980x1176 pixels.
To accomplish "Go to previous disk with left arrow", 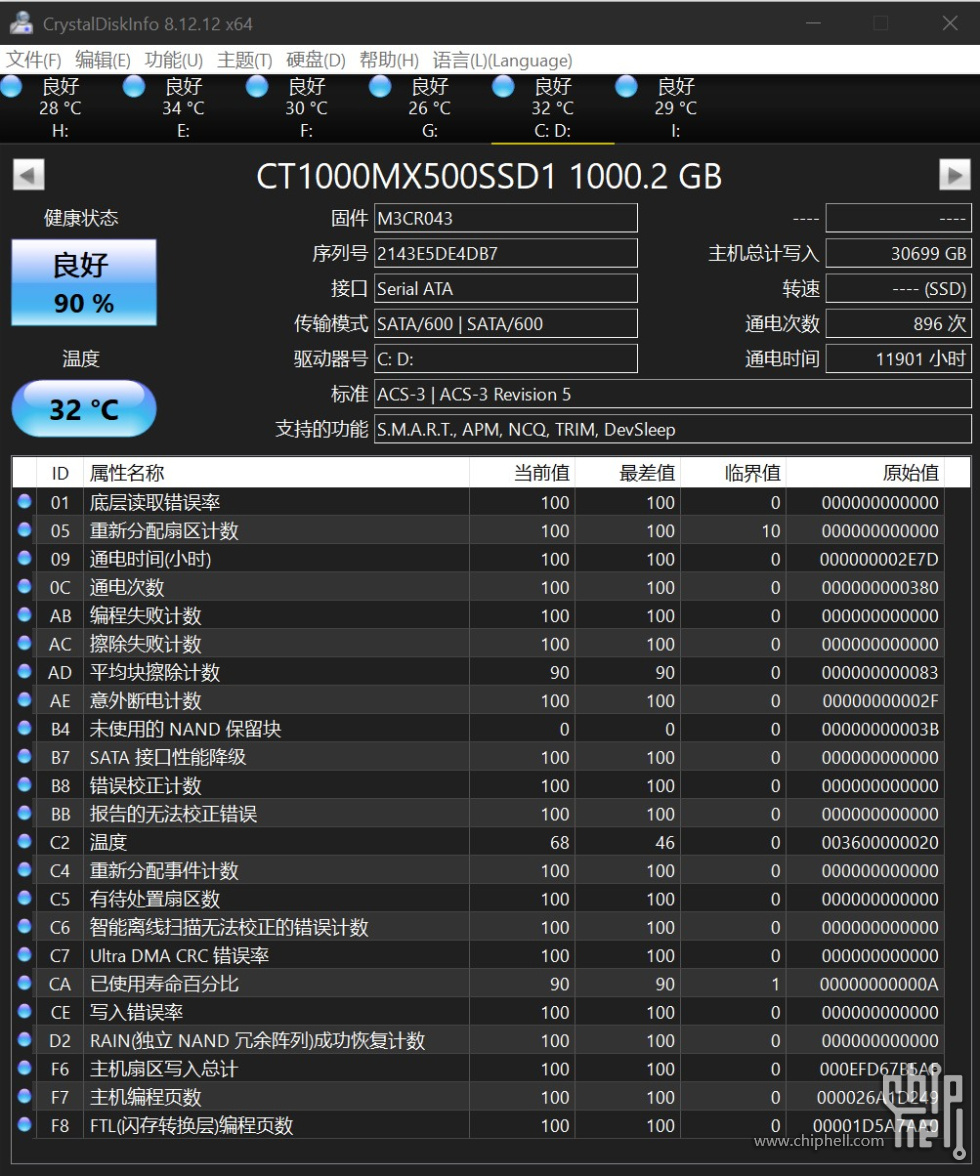I will point(28,176).
